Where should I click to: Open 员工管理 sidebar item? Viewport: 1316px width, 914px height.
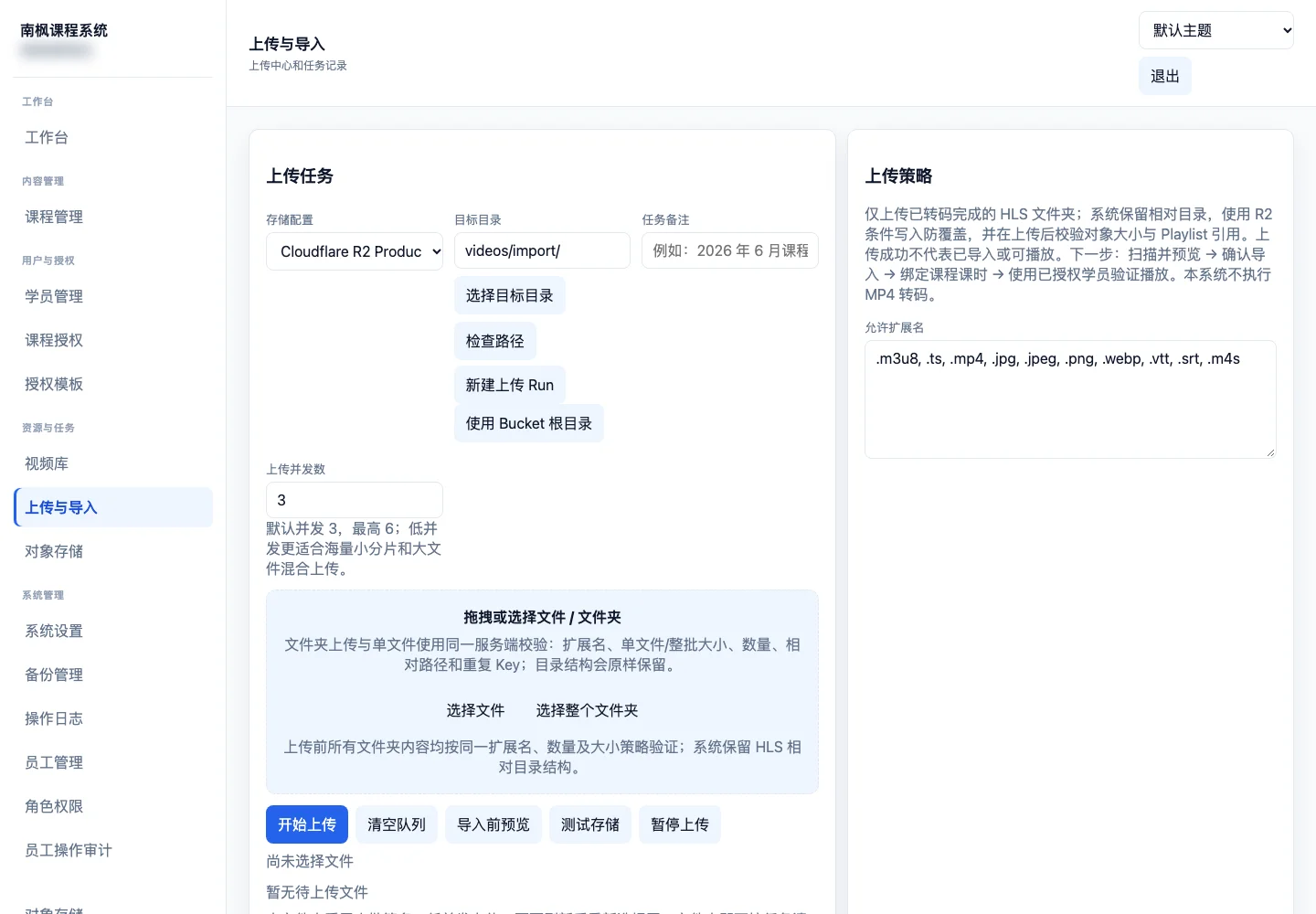click(113, 762)
